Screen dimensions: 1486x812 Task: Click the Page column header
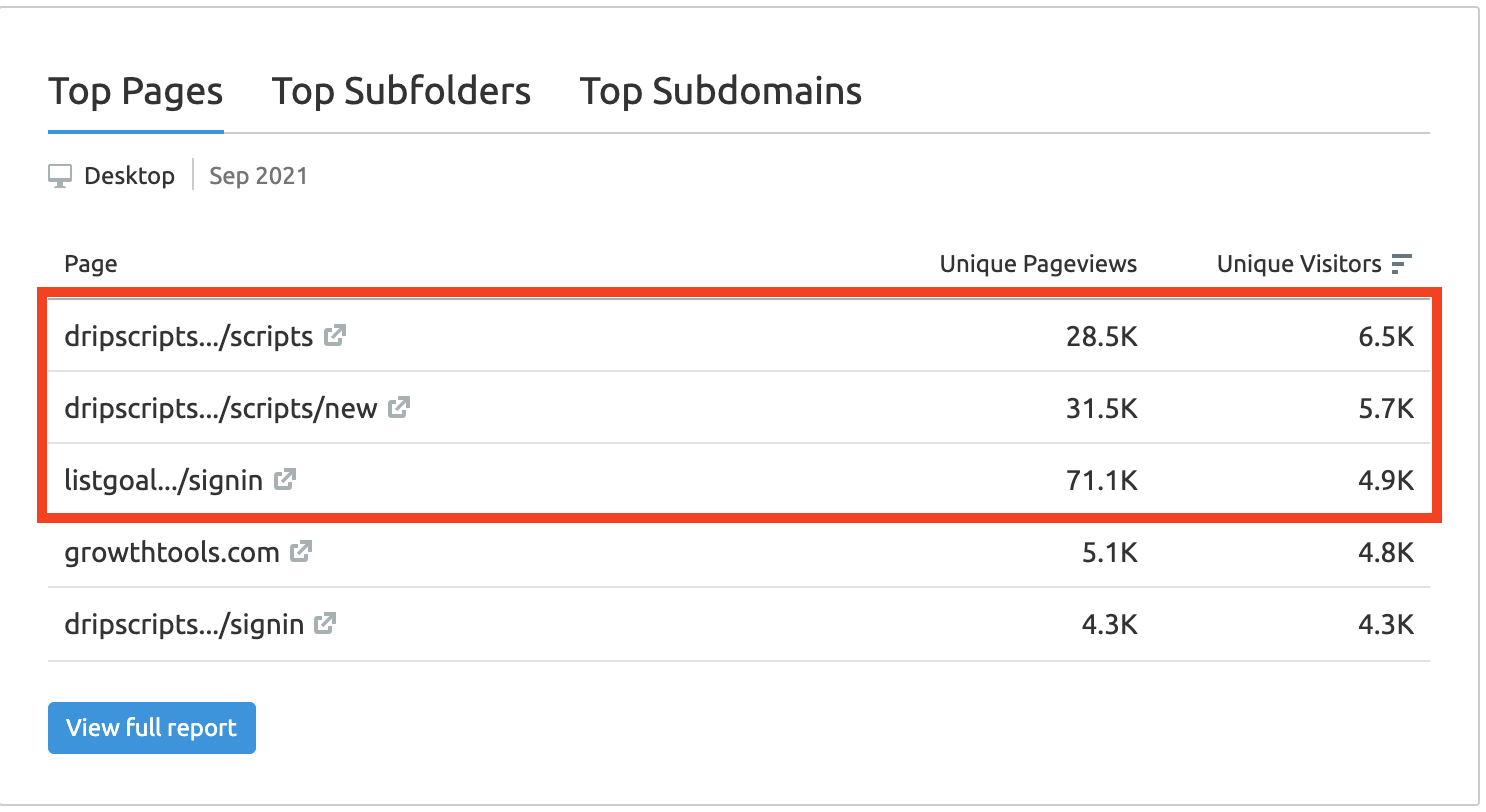(x=91, y=264)
